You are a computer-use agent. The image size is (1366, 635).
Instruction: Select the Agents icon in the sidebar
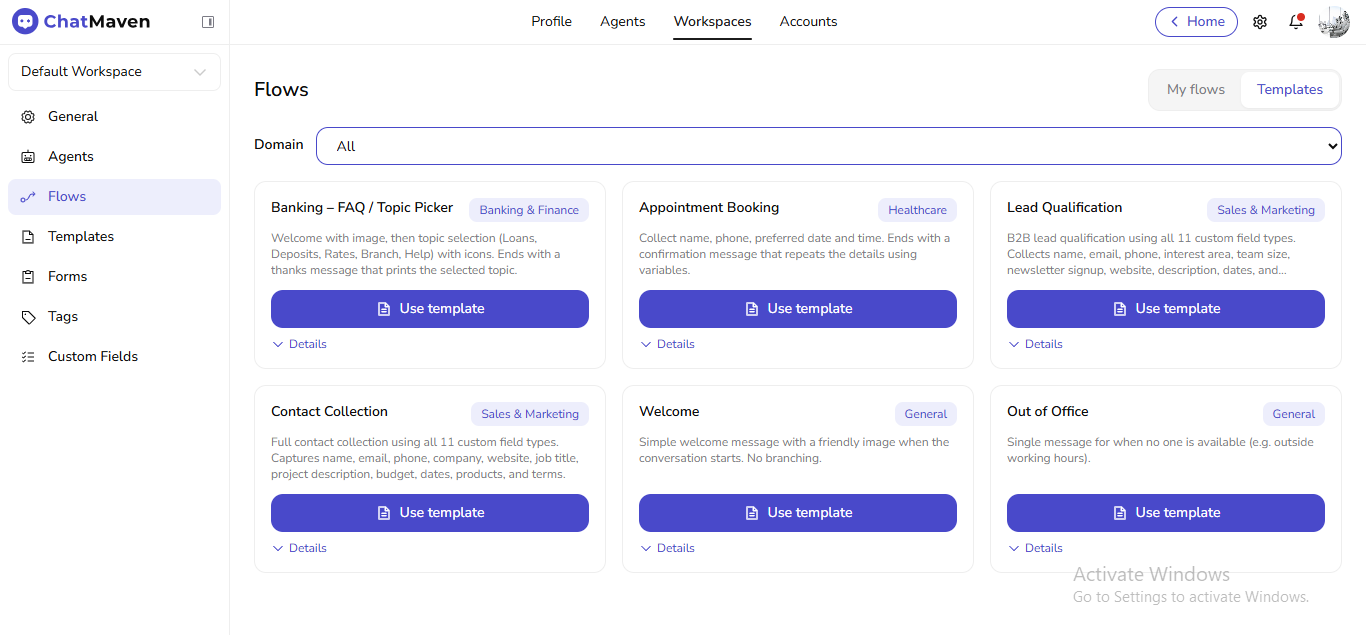pyautogui.click(x=29, y=156)
